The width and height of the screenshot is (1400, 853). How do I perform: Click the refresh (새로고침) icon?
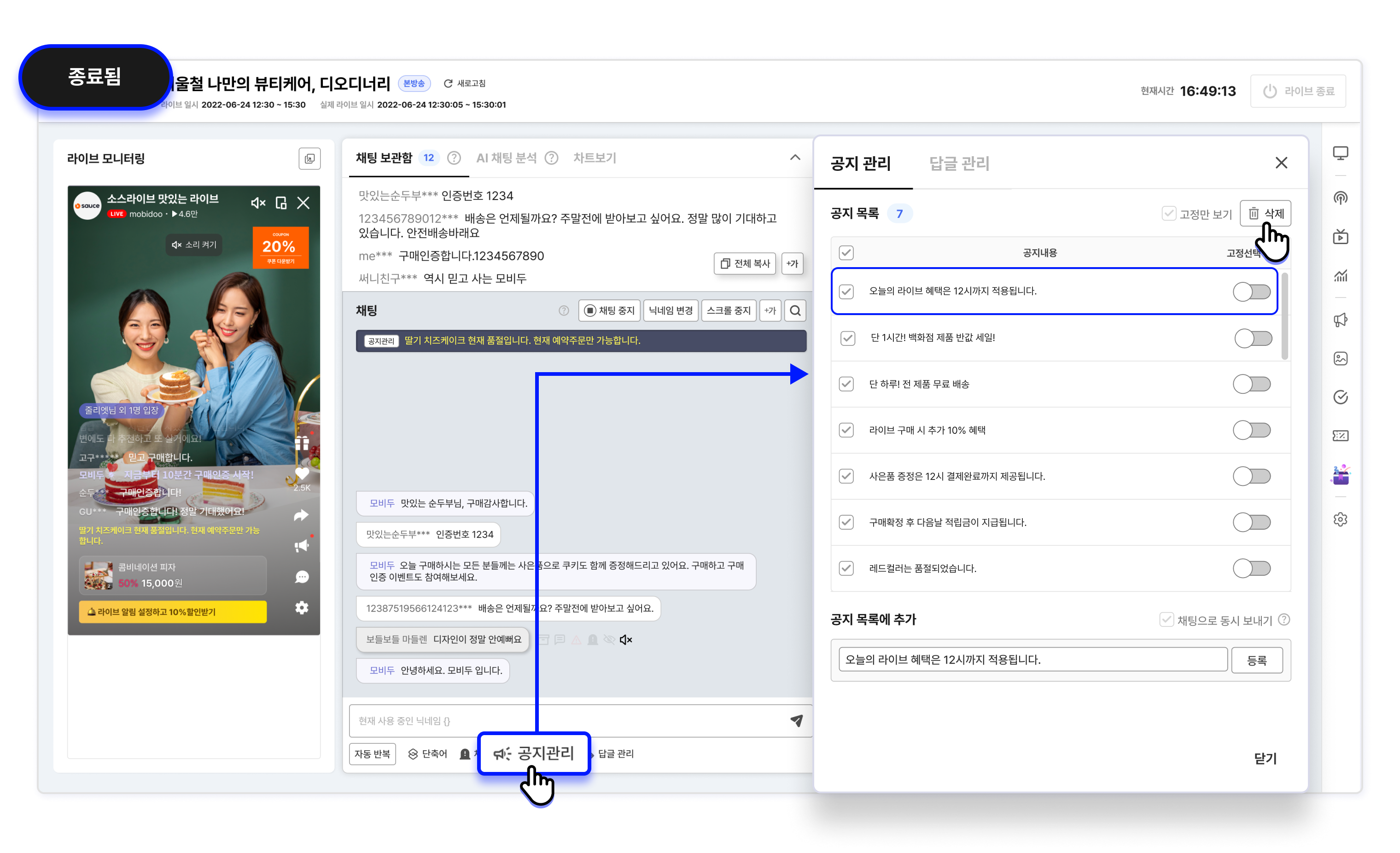coord(448,83)
